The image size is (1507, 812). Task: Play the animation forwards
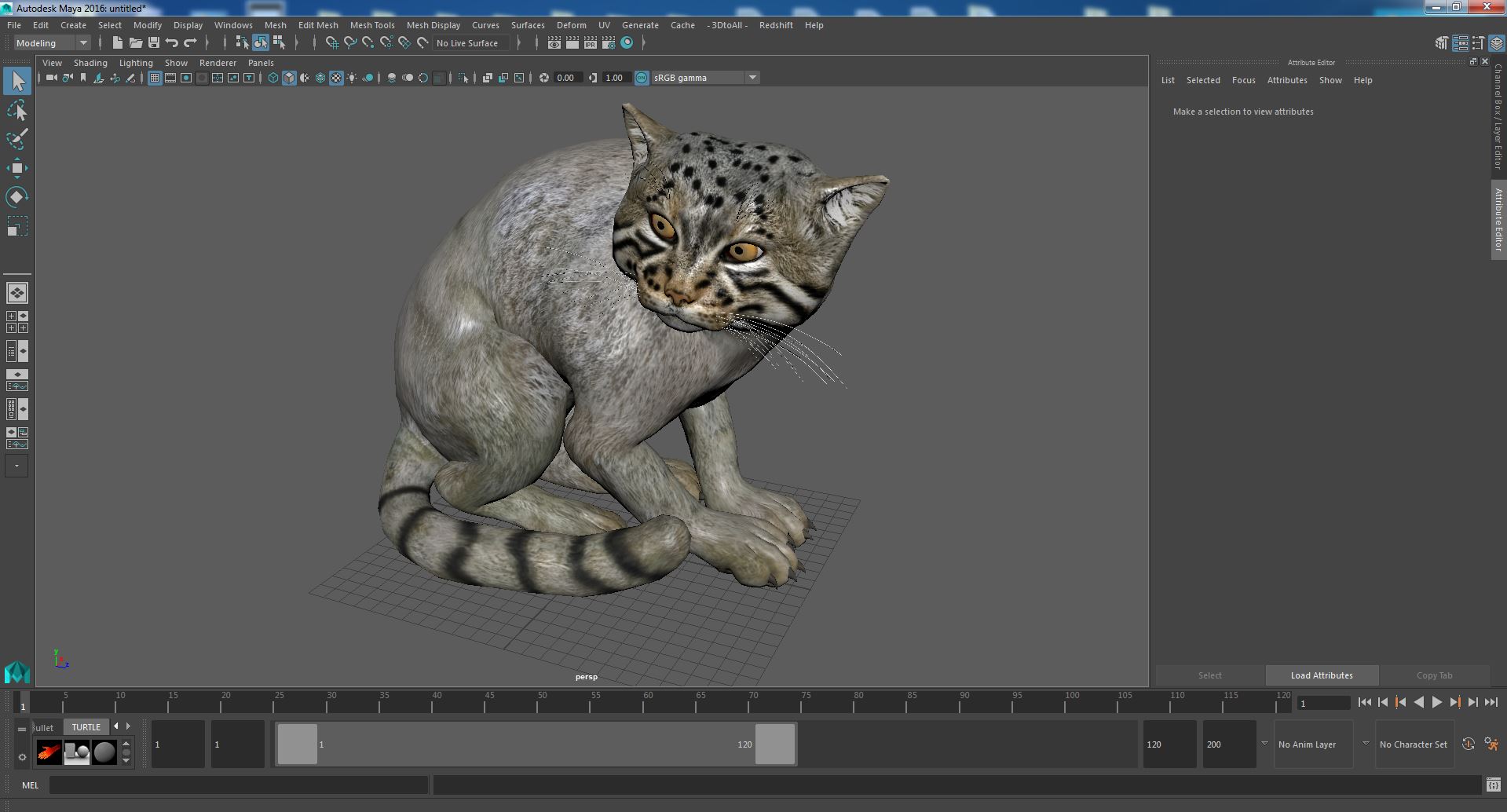1436,703
